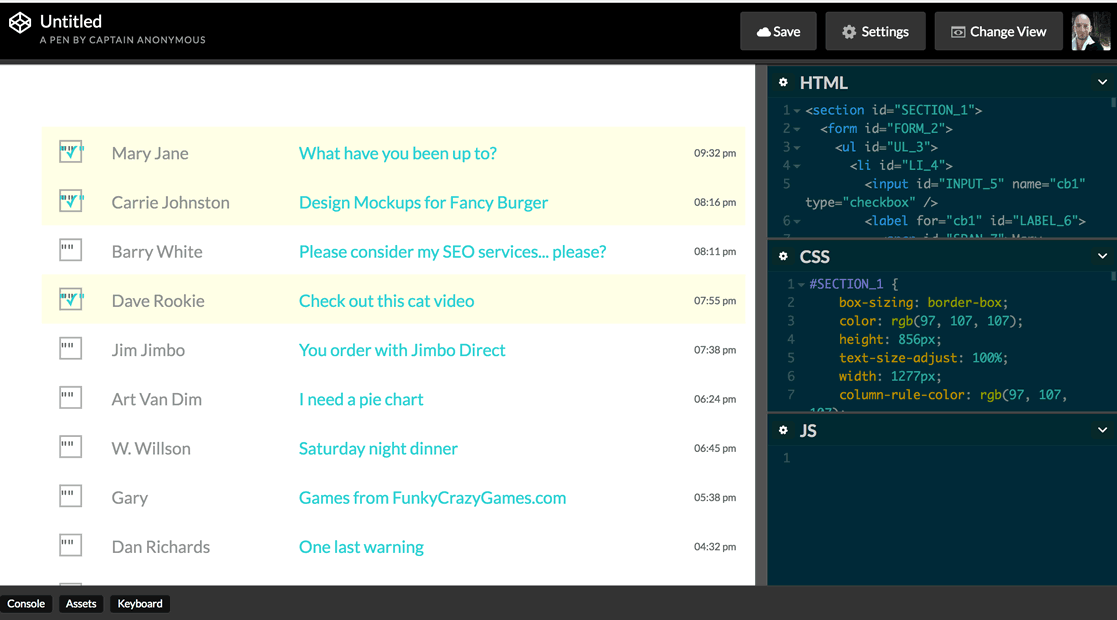Open HTML panel settings gear
This screenshot has width=1117, height=620.
pos(783,83)
